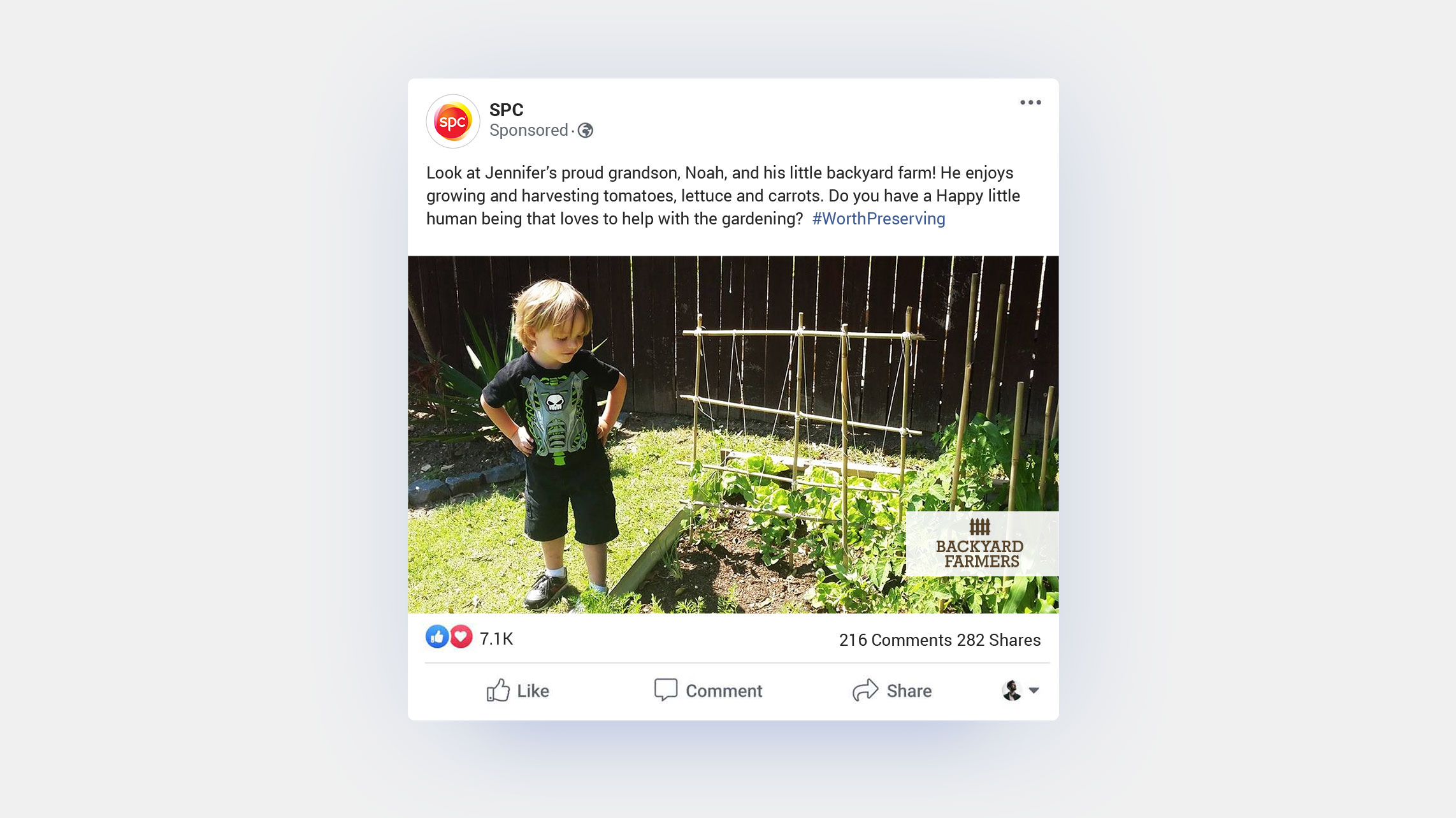This screenshot has width=1456, height=818.
Task: Click the globe public audience icon
Action: coord(586,131)
